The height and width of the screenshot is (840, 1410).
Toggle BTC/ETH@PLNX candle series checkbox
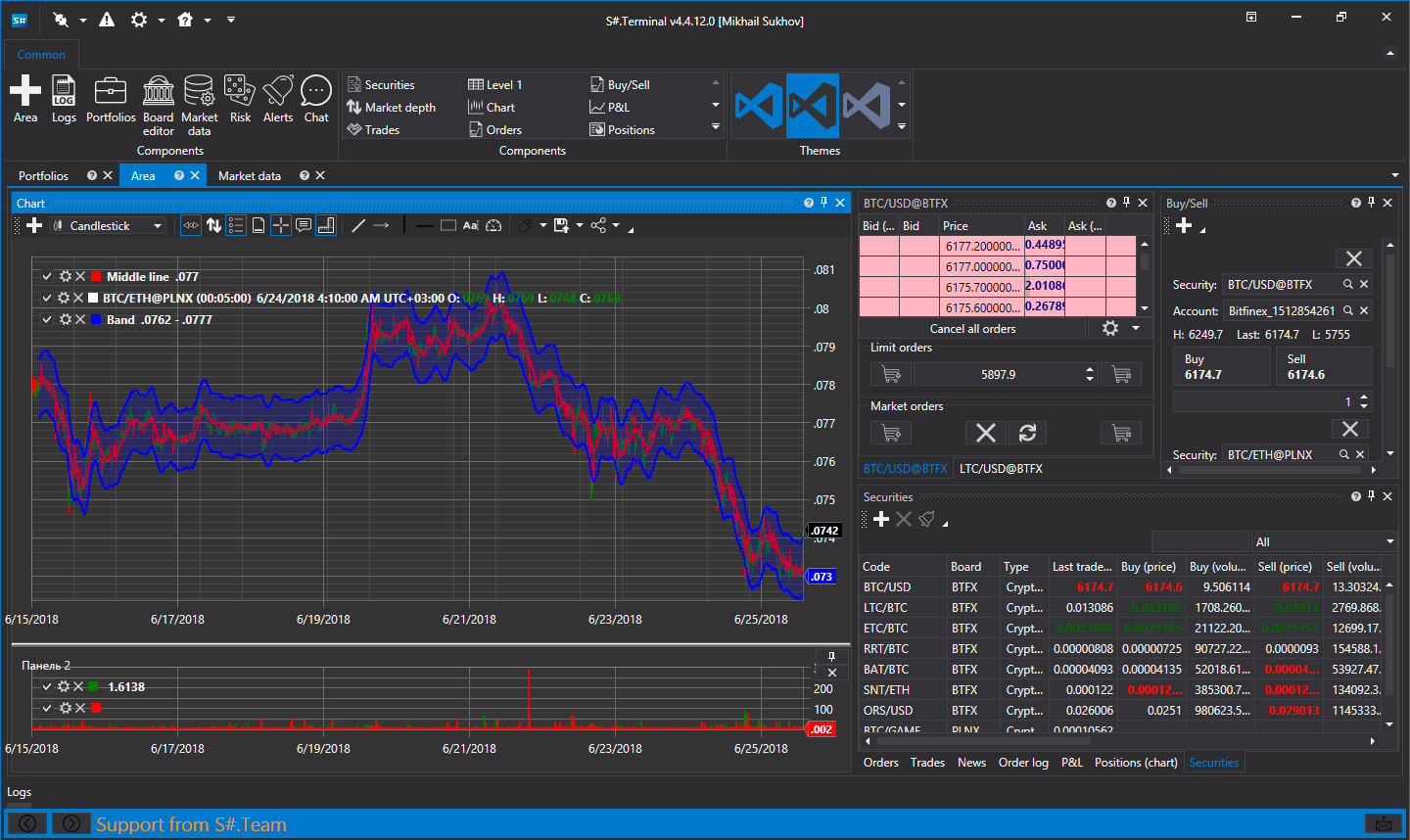47,299
